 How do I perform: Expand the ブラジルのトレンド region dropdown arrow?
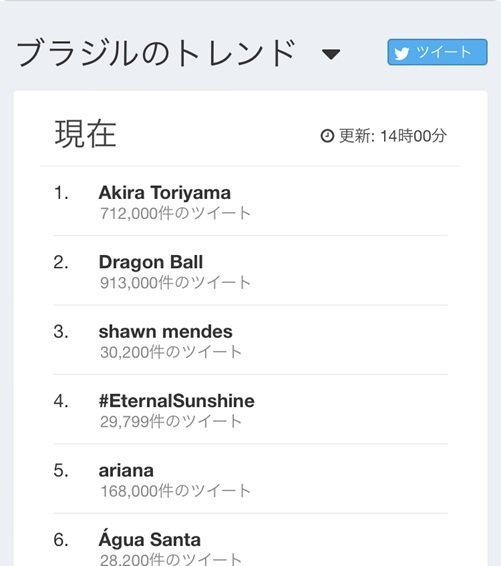tap(331, 55)
